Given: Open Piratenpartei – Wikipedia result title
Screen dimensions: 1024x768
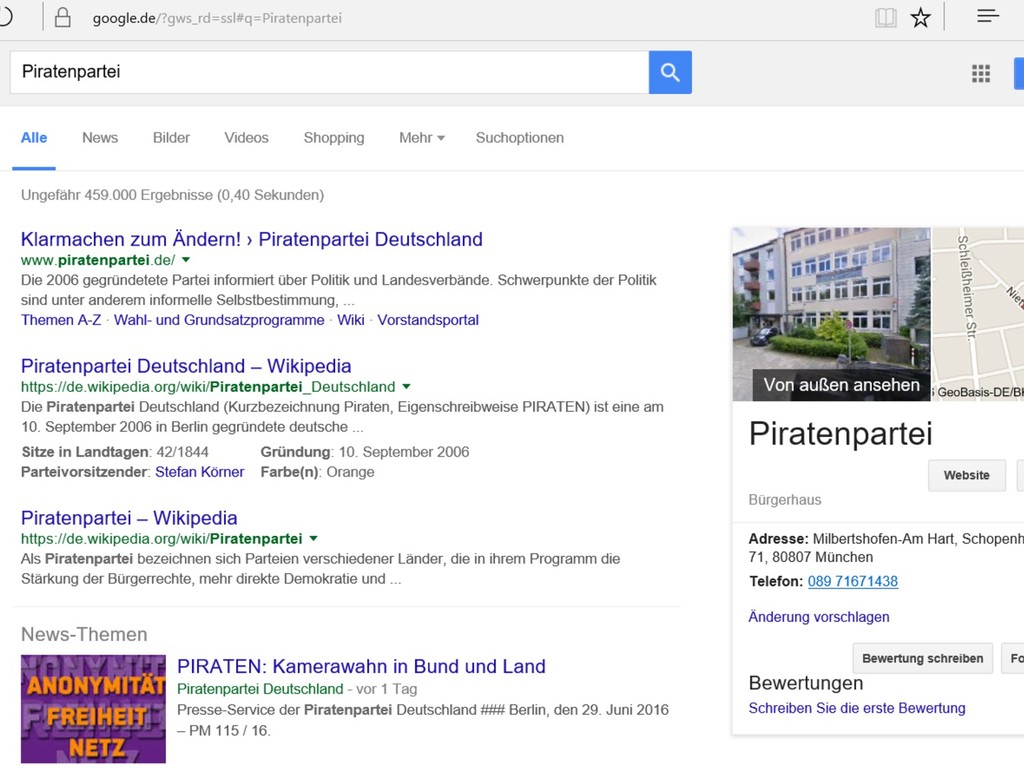Looking at the screenshot, I should point(129,518).
